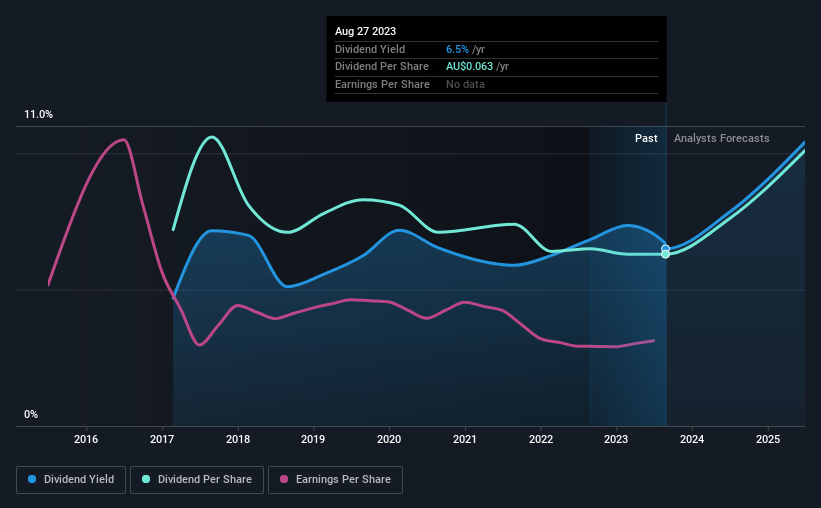821x508 pixels.
Task: Click the Past section label
Action: tap(646, 138)
